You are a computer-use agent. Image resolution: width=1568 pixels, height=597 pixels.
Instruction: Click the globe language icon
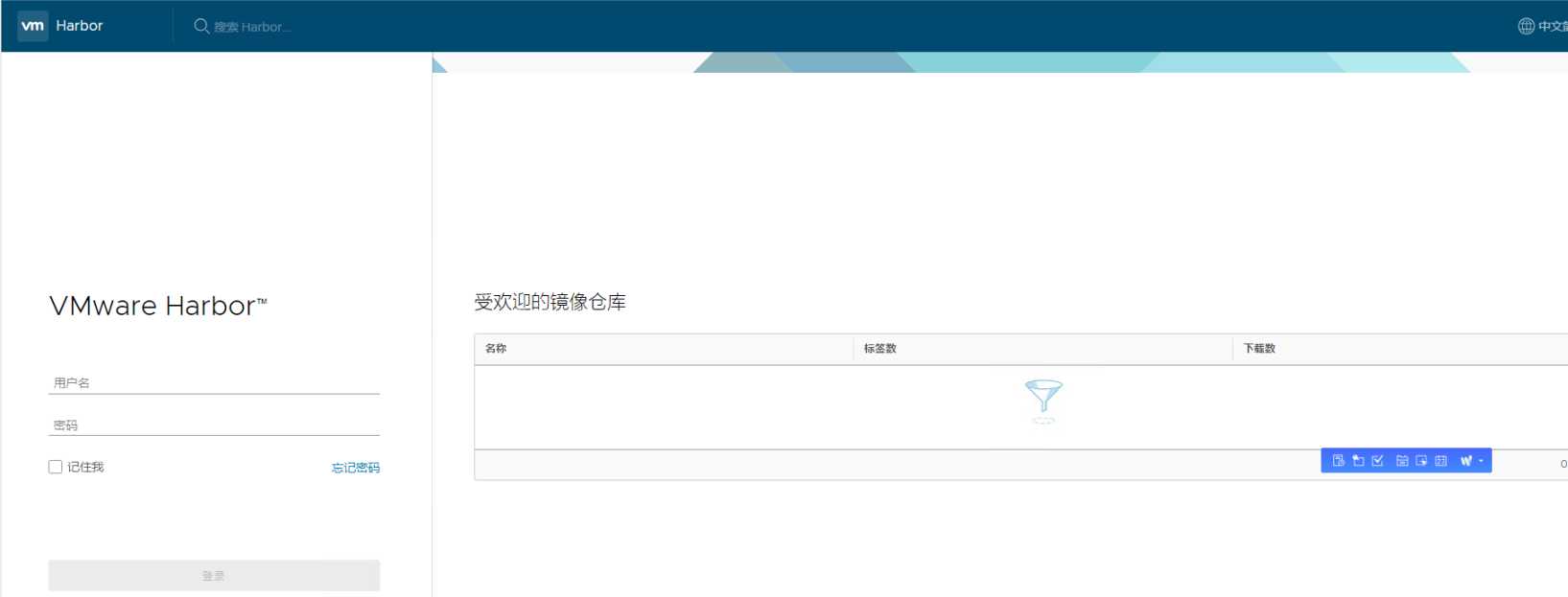(1526, 26)
